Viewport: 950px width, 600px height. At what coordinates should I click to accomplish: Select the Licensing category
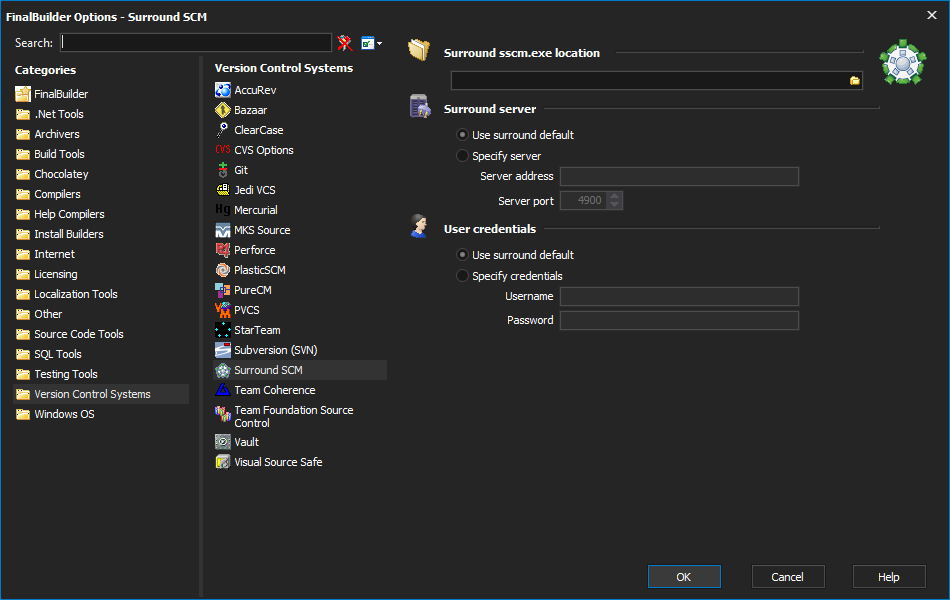click(x=55, y=274)
